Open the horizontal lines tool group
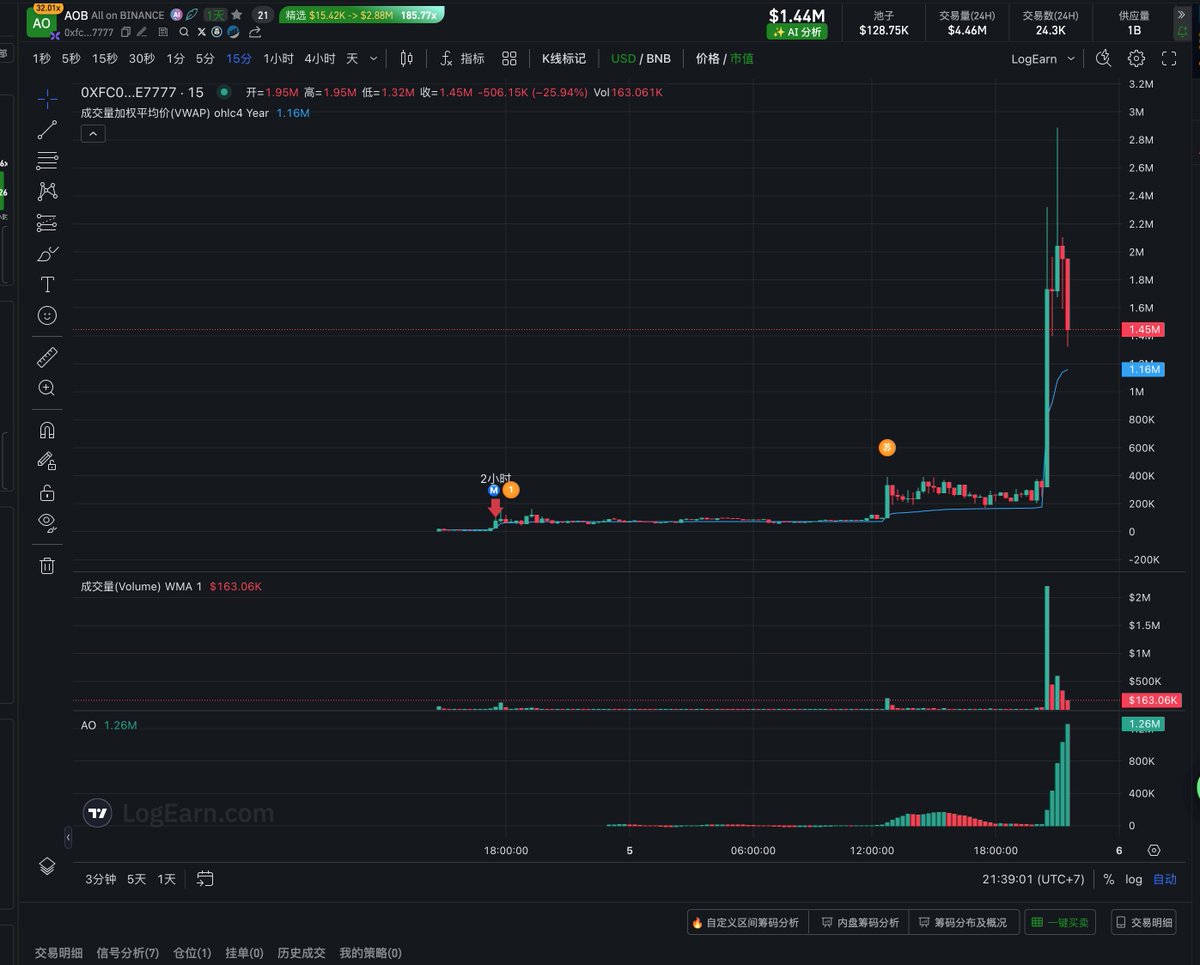 47,160
